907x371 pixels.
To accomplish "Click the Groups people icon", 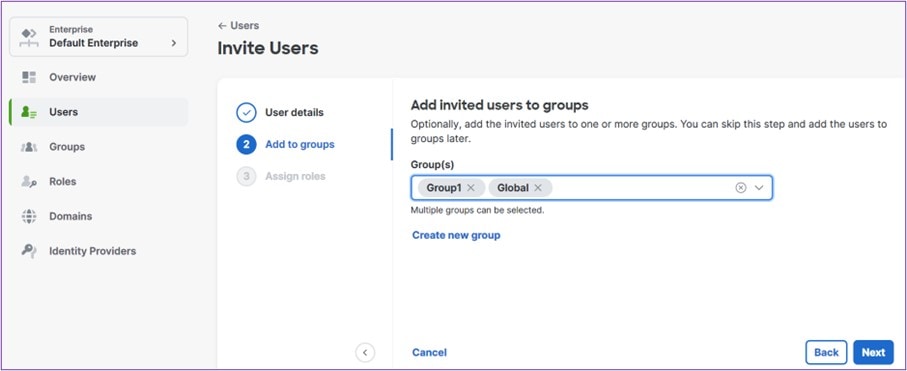I will tap(29, 147).
